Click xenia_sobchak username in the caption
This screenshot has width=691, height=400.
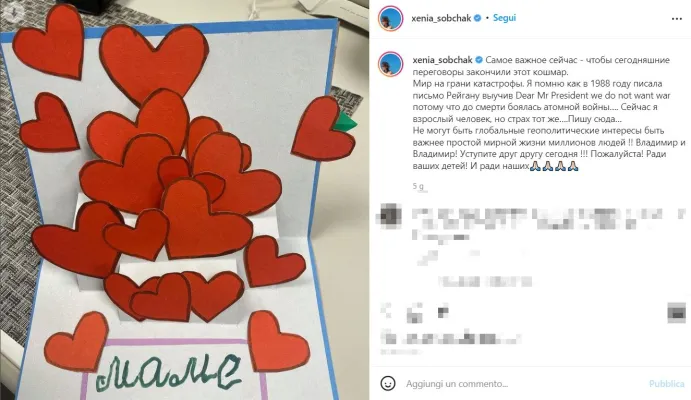tap(442, 60)
